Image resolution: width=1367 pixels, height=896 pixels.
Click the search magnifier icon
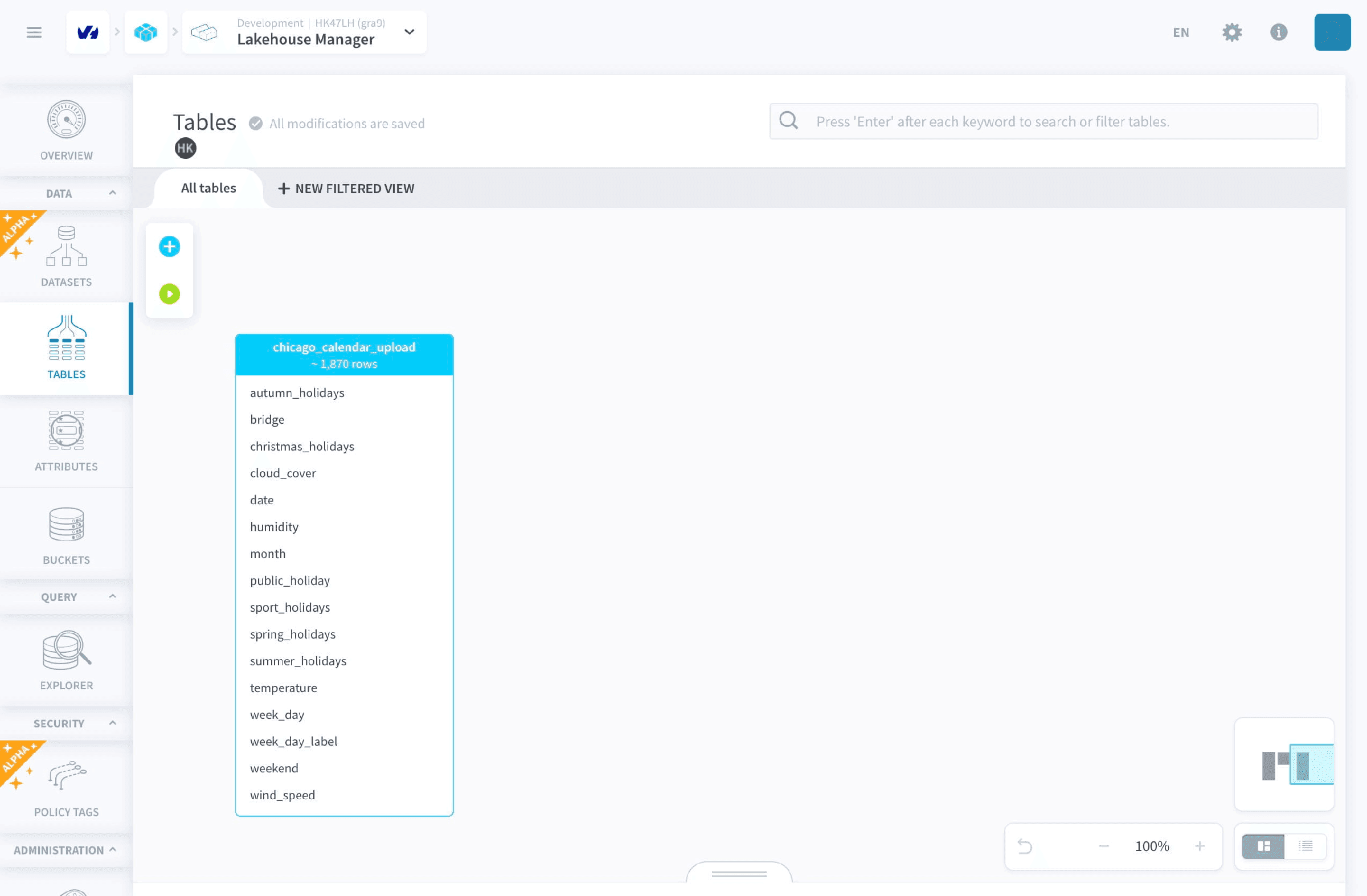point(789,121)
